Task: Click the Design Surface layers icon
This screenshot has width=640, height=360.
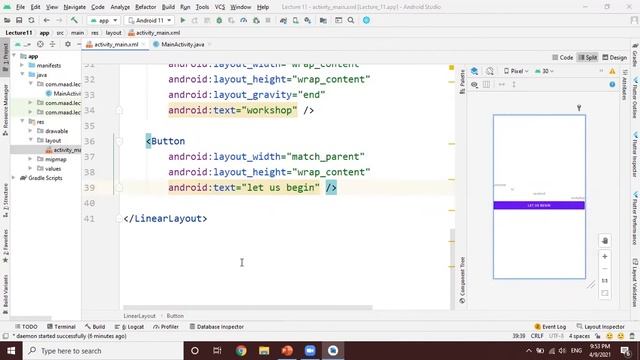Action: pyautogui.click(x=474, y=71)
